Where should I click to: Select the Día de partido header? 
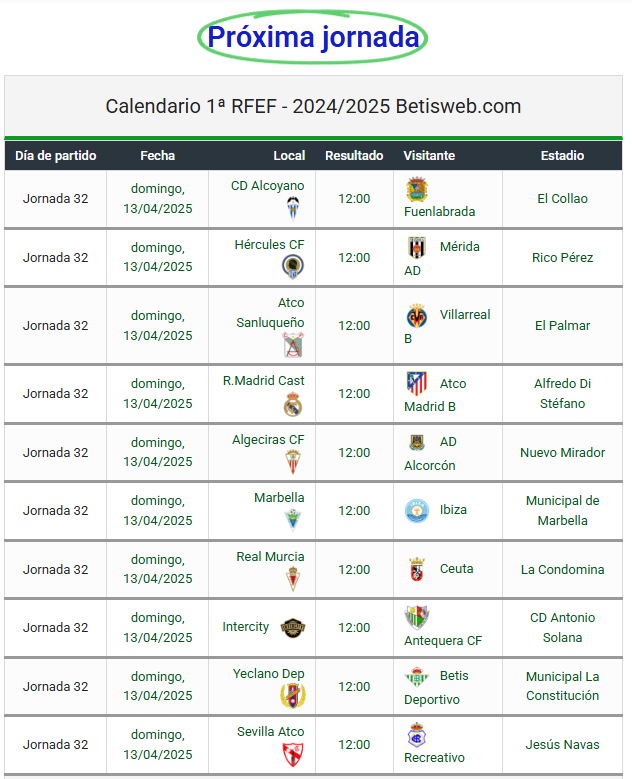(56, 156)
